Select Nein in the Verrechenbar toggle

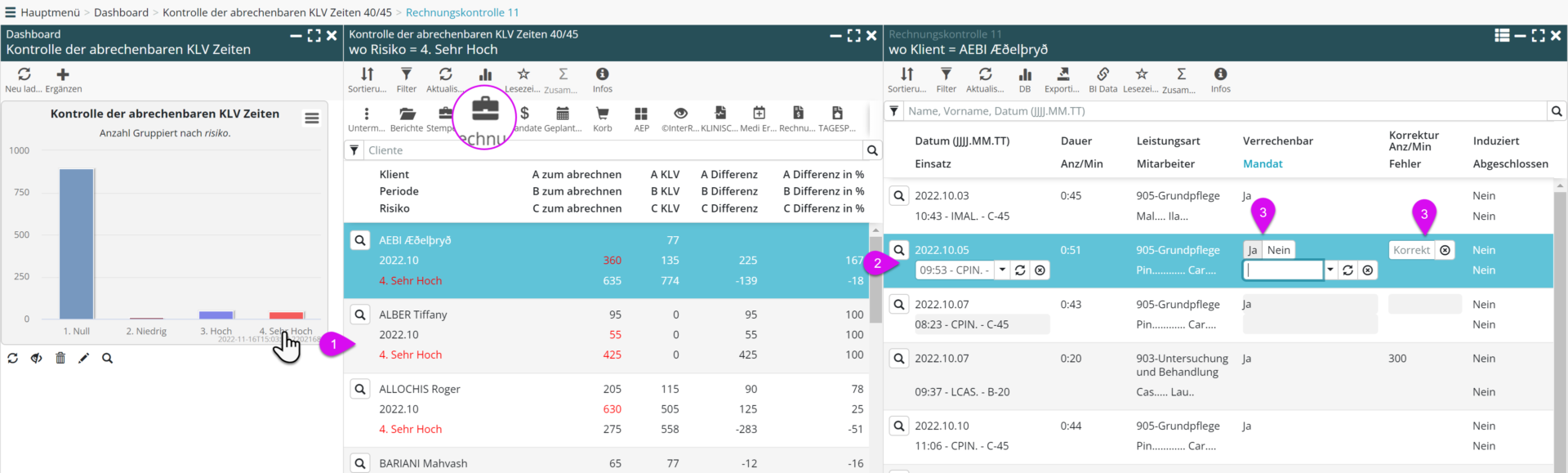click(1278, 250)
